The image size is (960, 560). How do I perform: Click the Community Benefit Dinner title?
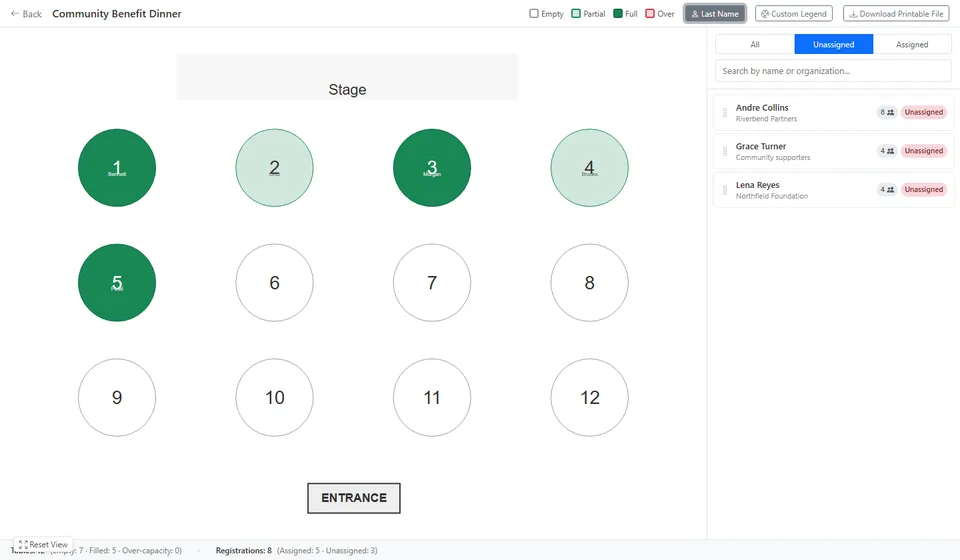pyautogui.click(x=116, y=13)
